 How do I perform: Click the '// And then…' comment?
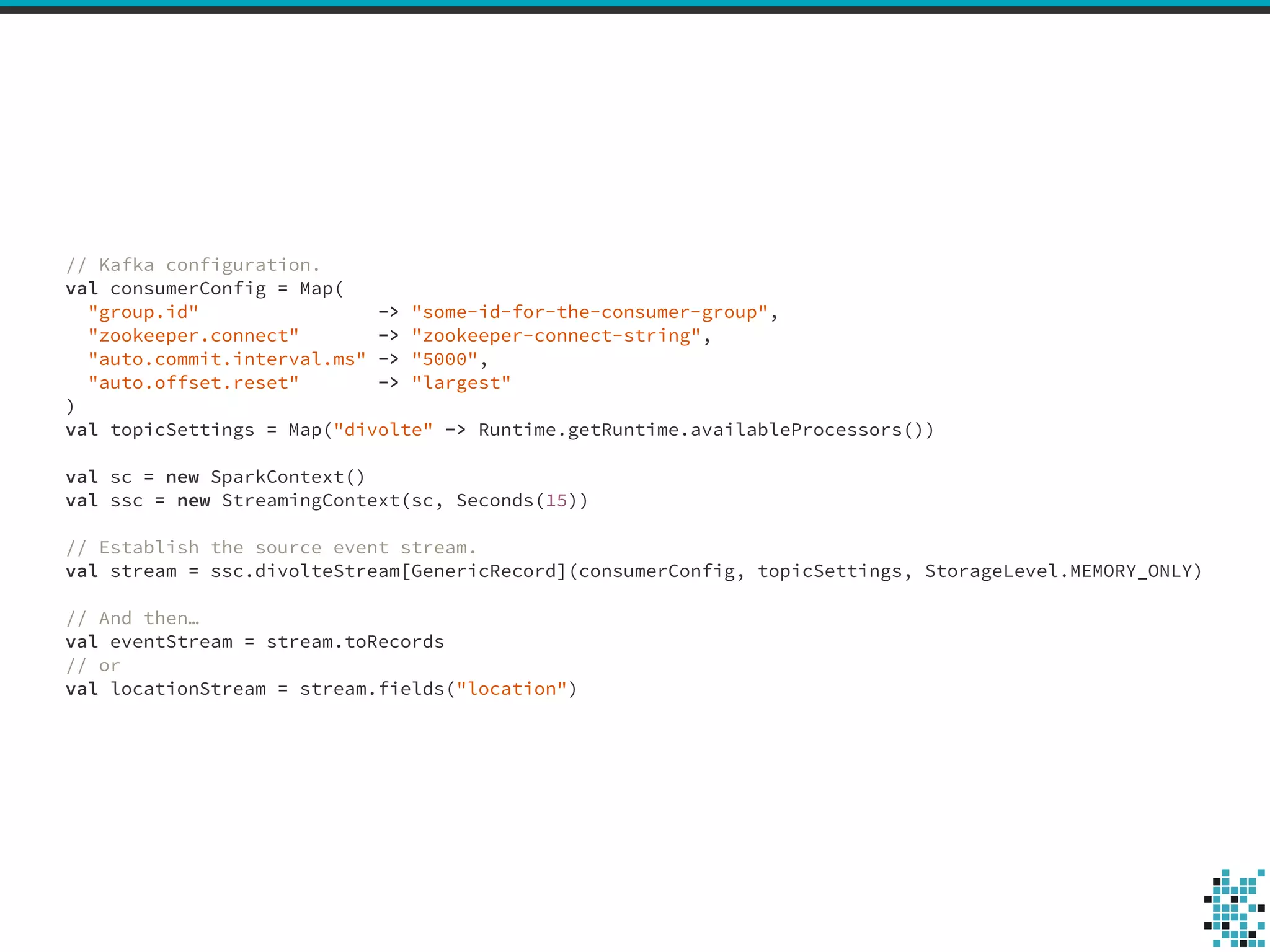tap(133, 619)
